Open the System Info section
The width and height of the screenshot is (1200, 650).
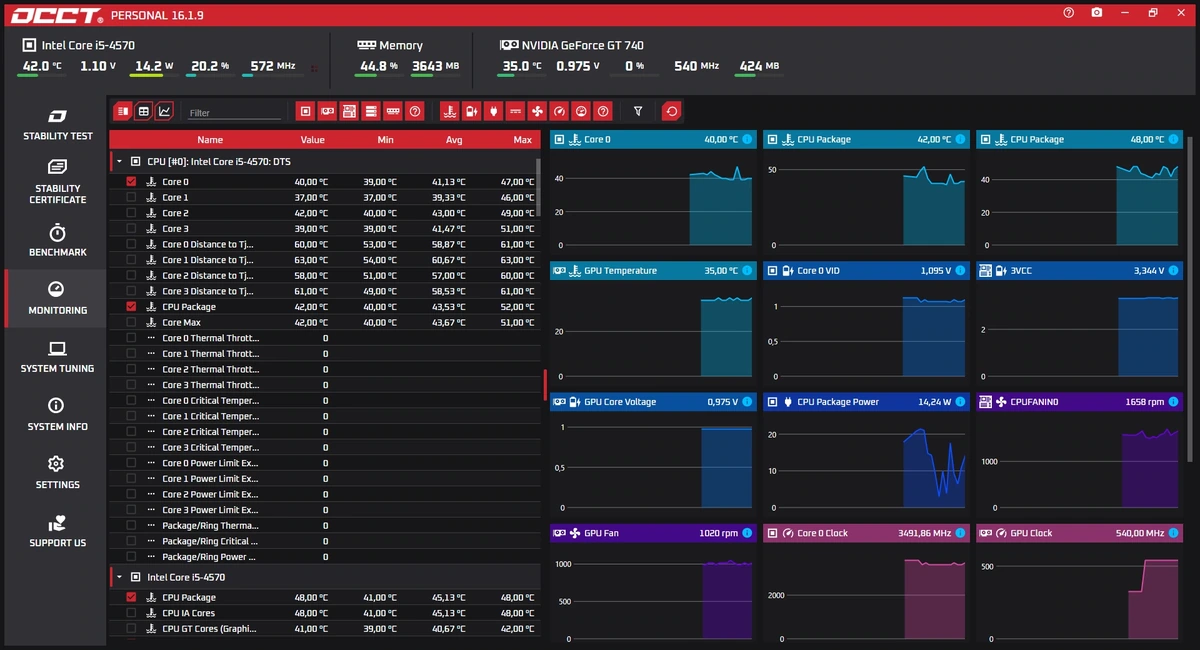[57, 414]
